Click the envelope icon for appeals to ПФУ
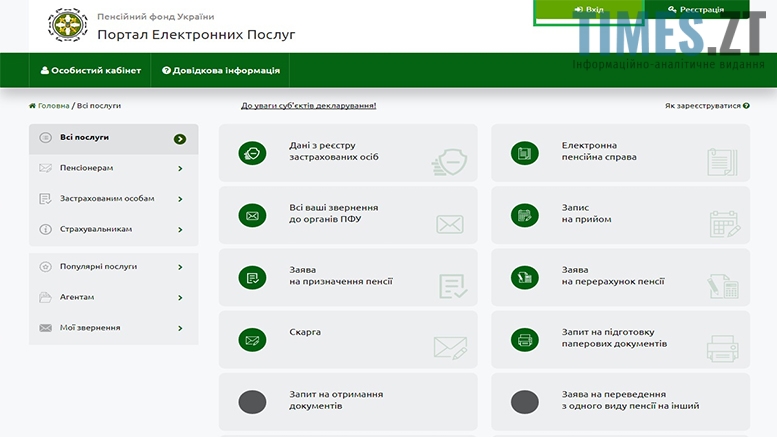This screenshot has height=437, width=777. pyautogui.click(x=252, y=215)
